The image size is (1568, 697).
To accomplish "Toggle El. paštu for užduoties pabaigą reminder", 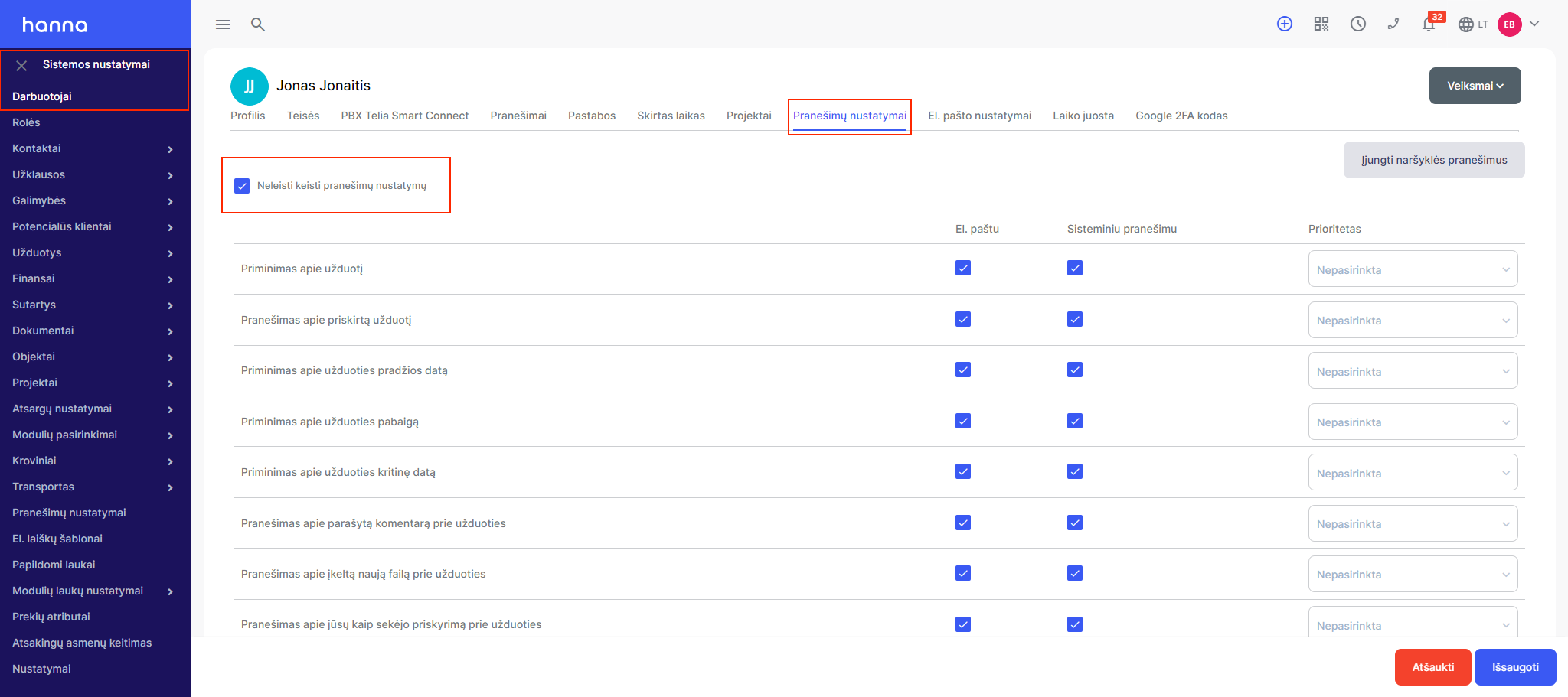I will click(x=963, y=421).
